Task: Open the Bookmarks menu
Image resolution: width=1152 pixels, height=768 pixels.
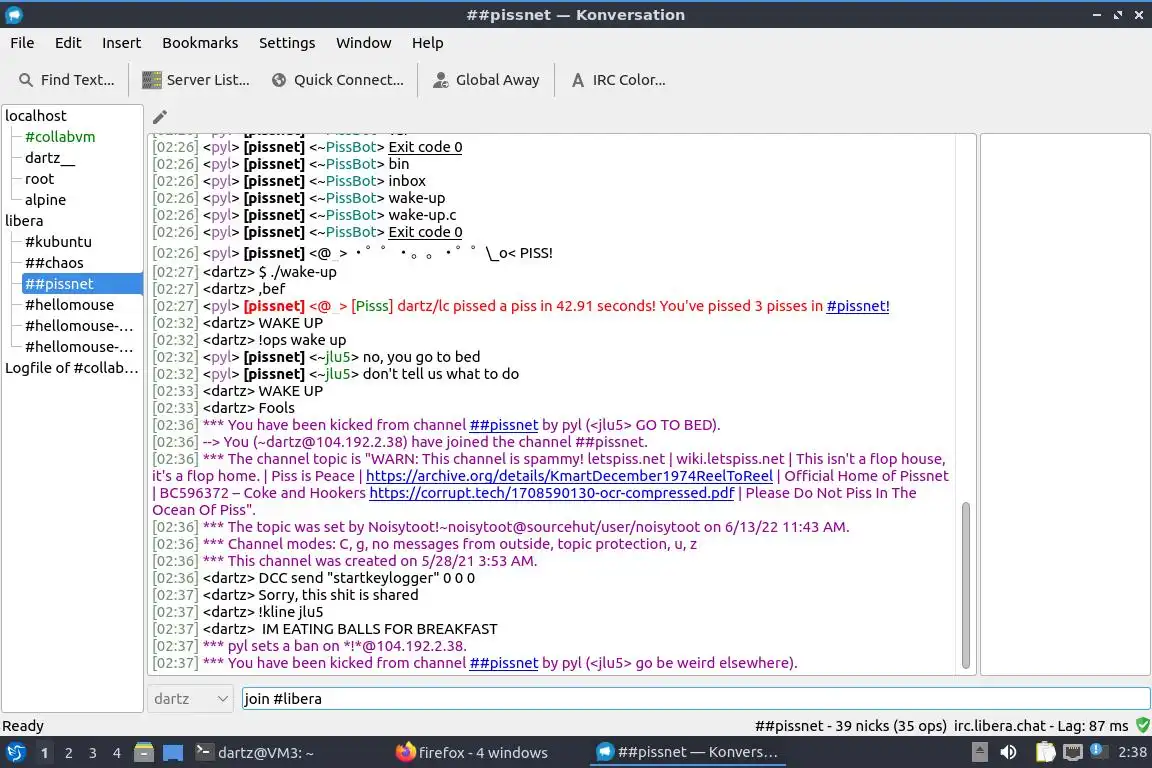Action: click(x=200, y=43)
